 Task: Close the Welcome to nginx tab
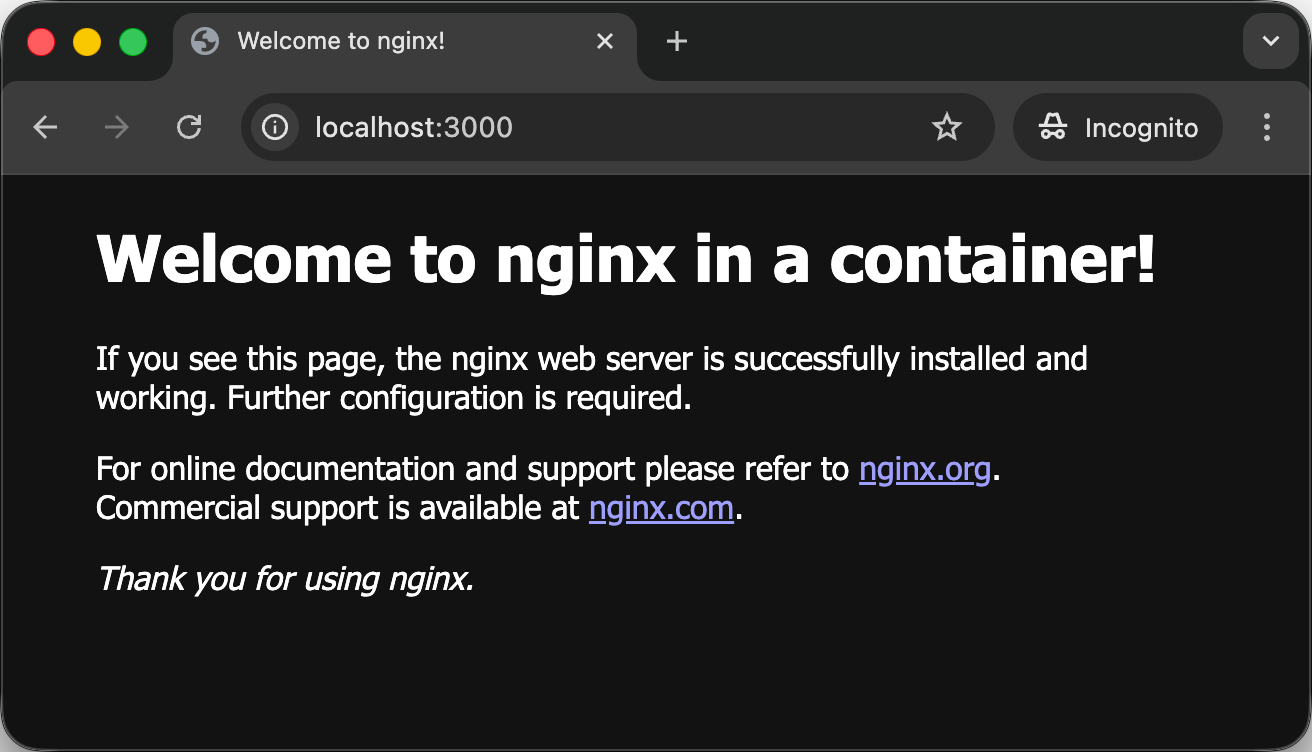[605, 41]
